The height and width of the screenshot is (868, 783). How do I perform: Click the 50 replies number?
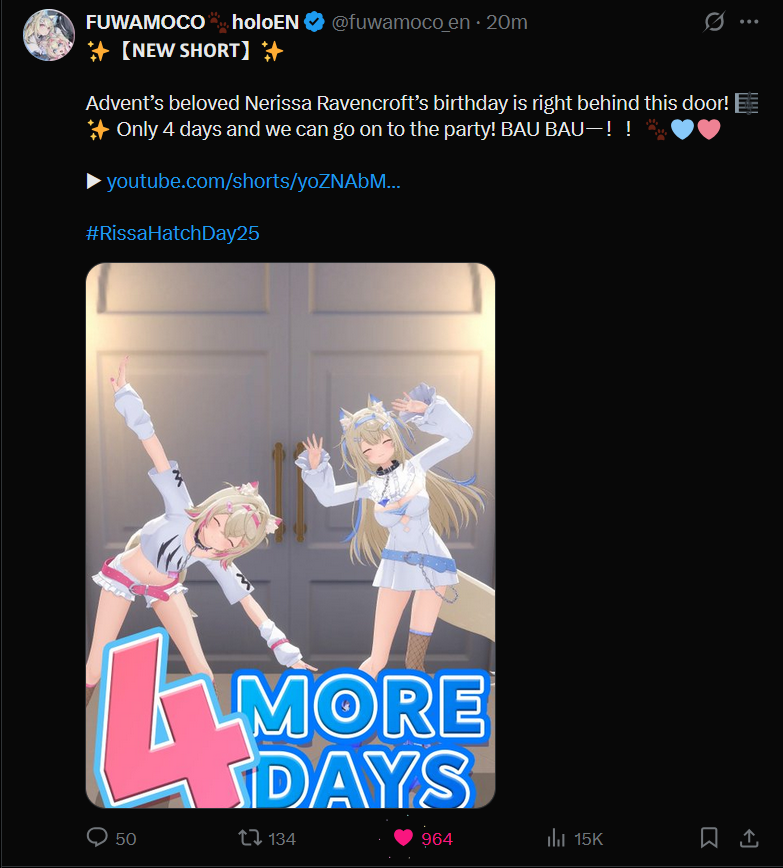pos(126,839)
